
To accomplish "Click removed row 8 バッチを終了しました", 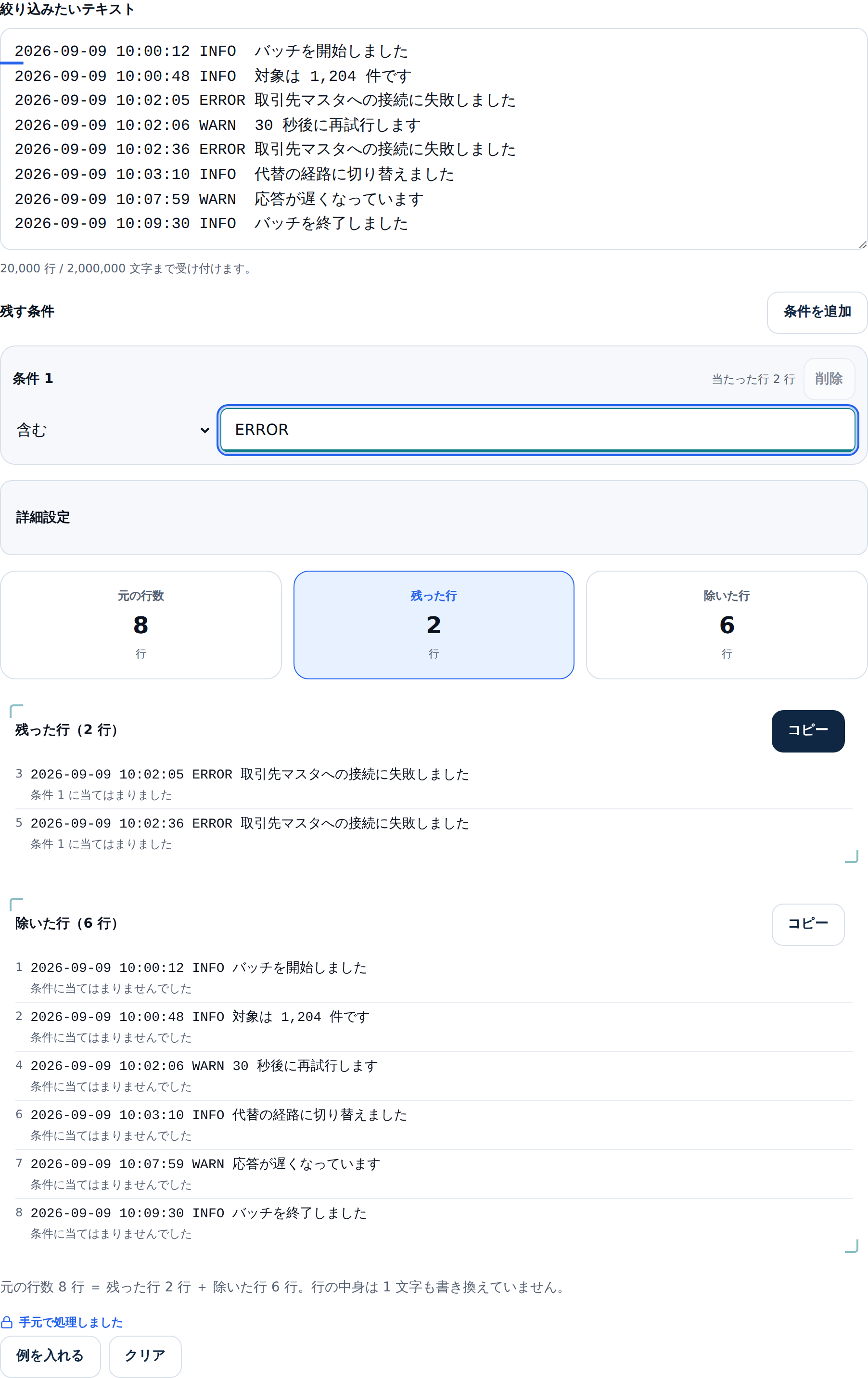I will click(x=434, y=1224).
